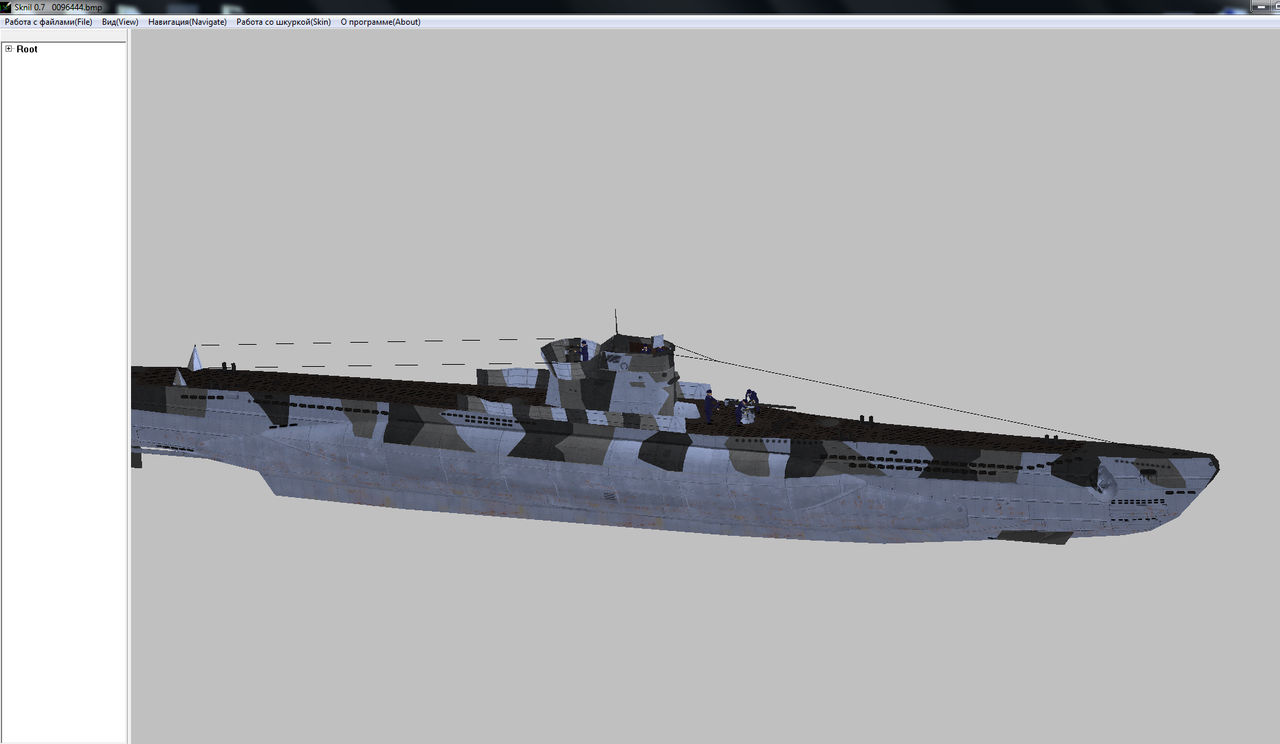Open the Вид(View) menu
Viewport: 1280px width, 744px height.
coord(120,22)
